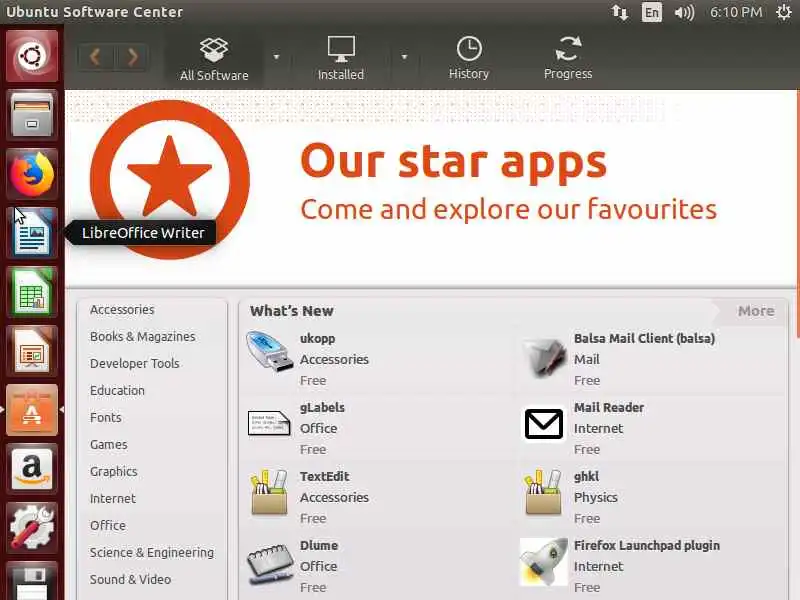This screenshot has width=800, height=600.
Task: Expand Installed dropdown arrow
Action: (404, 57)
